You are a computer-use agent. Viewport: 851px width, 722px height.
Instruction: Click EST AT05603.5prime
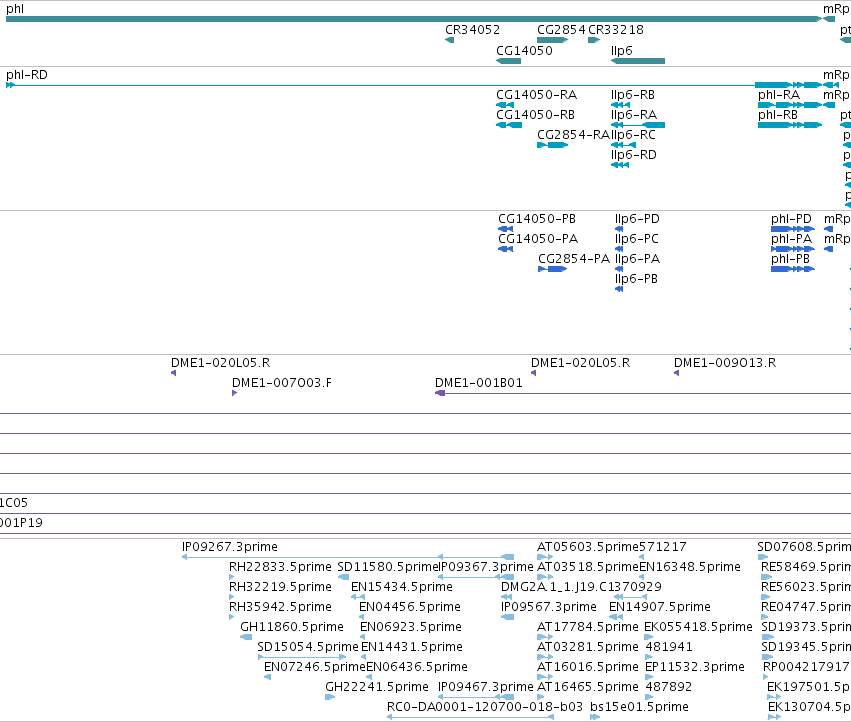click(588, 547)
